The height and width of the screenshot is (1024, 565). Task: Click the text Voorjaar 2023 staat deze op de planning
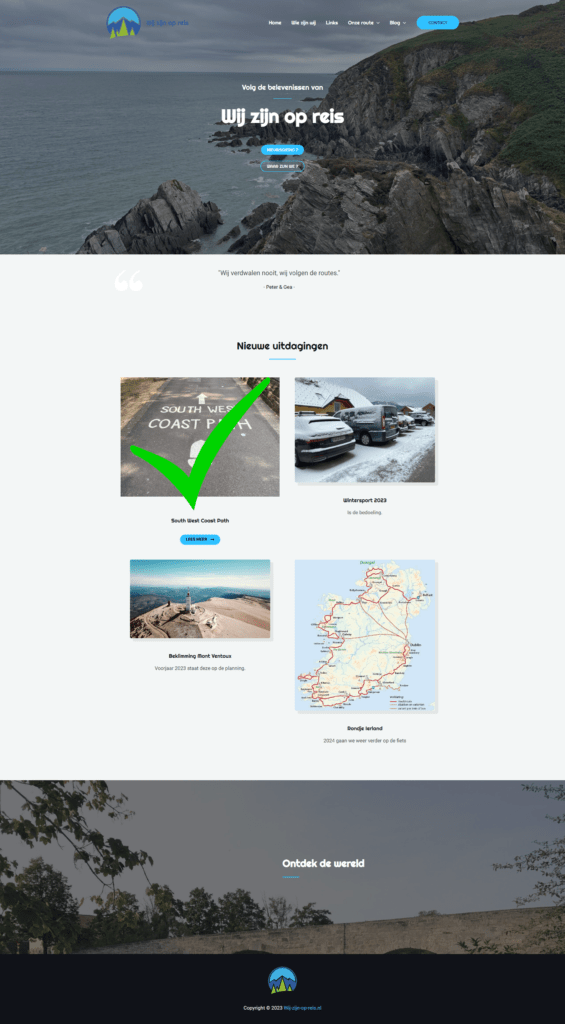click(200, 668)
